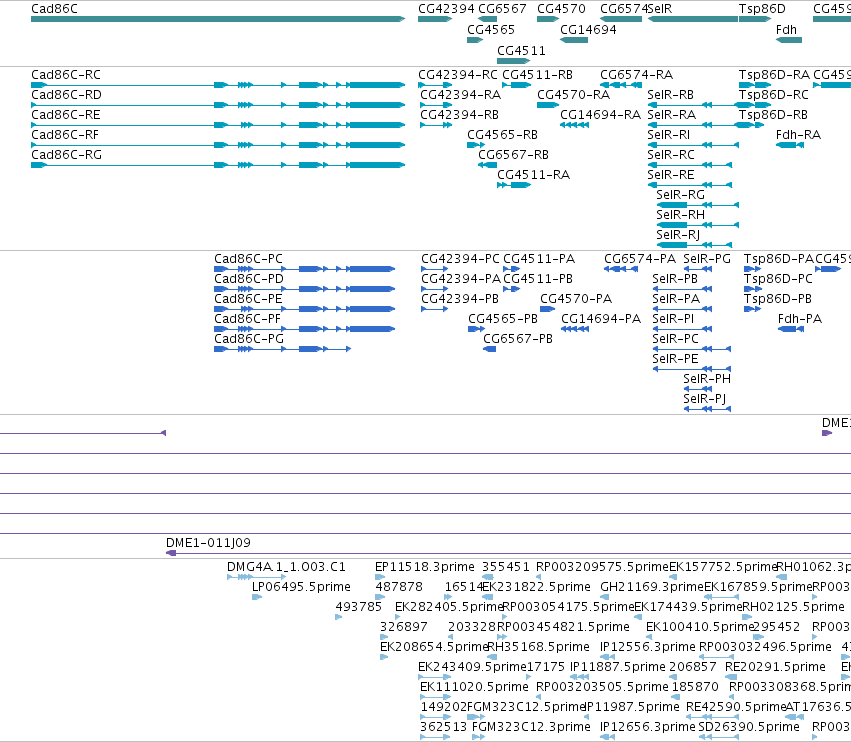Select the CG4570-PA protein

coord(548,309)
